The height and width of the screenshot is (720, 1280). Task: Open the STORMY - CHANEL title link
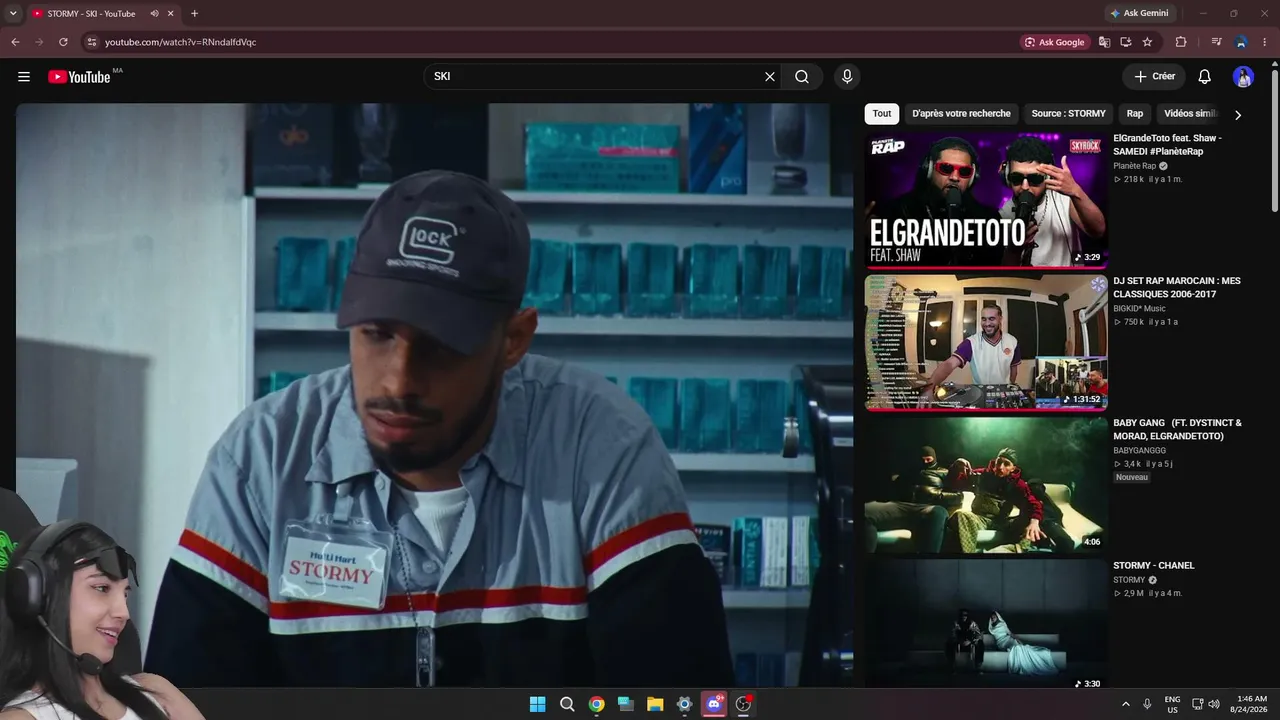click(x=1154, y=566)
